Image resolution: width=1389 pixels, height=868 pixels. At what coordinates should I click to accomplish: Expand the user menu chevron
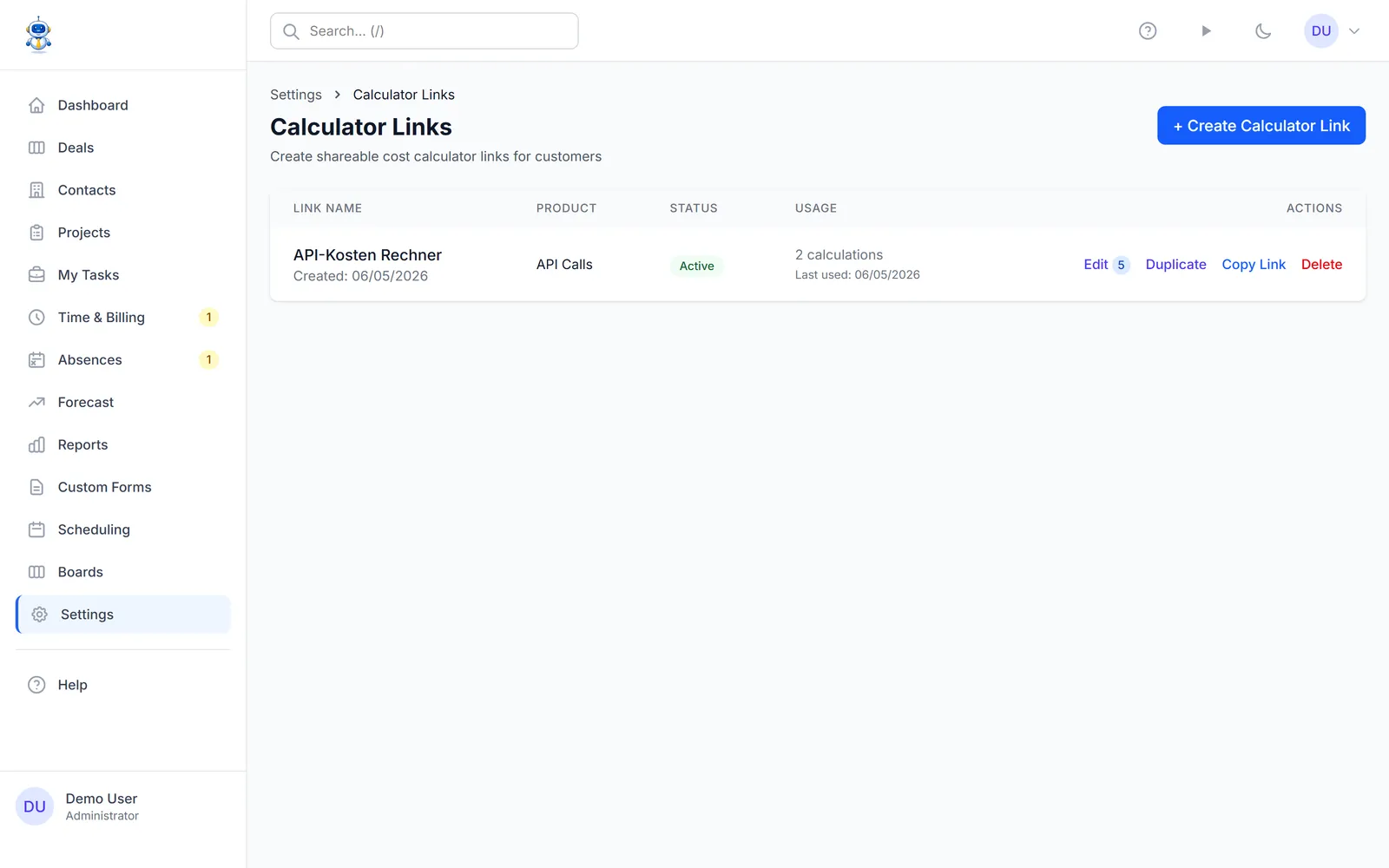pyautogui.click(x=1354, y=31)
